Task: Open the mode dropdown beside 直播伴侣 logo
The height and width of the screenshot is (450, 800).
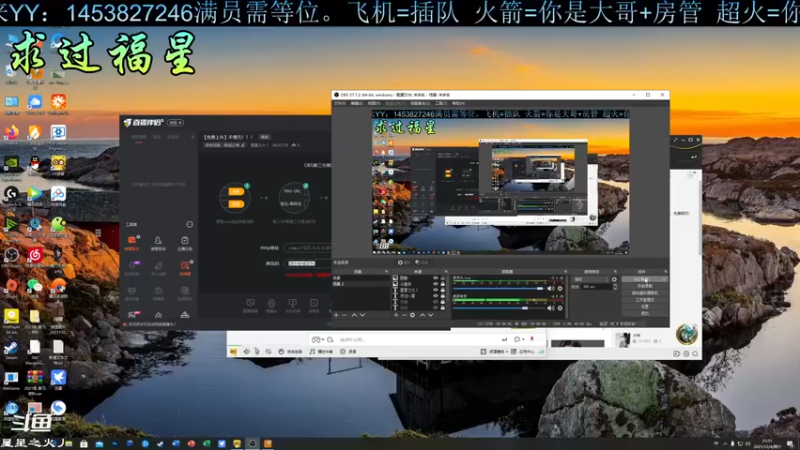Action: pos(175,123)
